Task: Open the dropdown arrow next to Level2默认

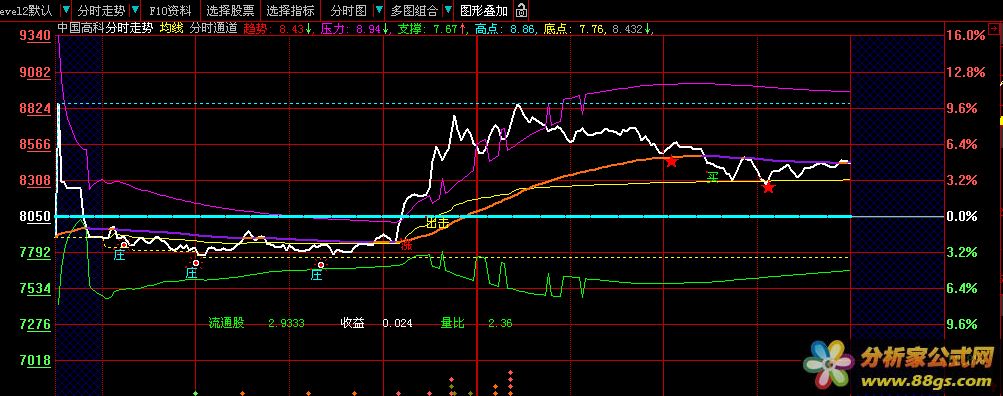Action: click(x=67, y=10)
